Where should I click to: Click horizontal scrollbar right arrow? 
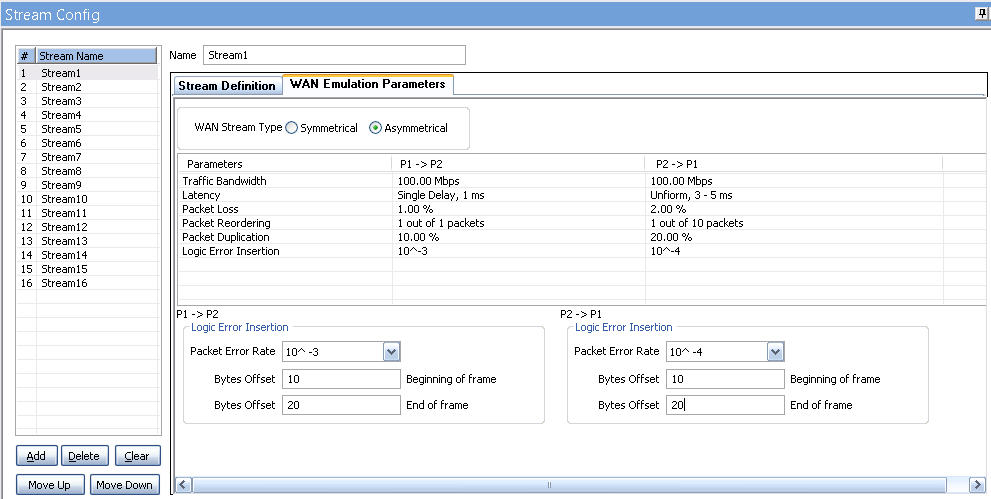[x=976, y=485]
